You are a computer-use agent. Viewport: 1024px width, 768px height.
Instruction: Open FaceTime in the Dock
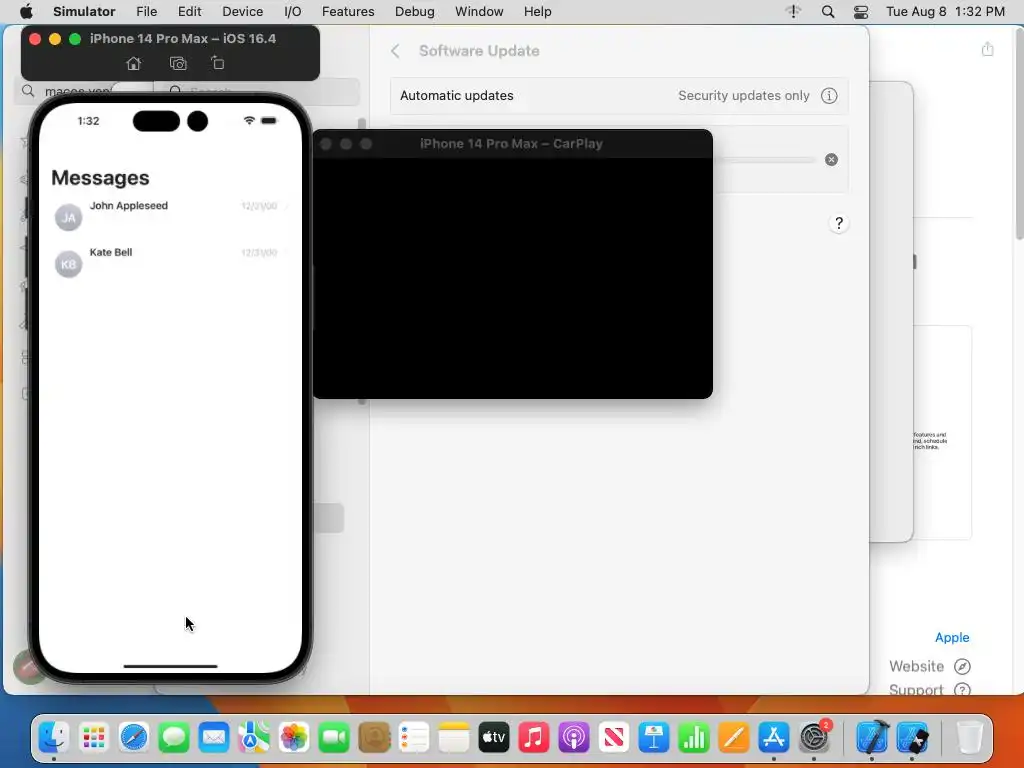[334, 738]
